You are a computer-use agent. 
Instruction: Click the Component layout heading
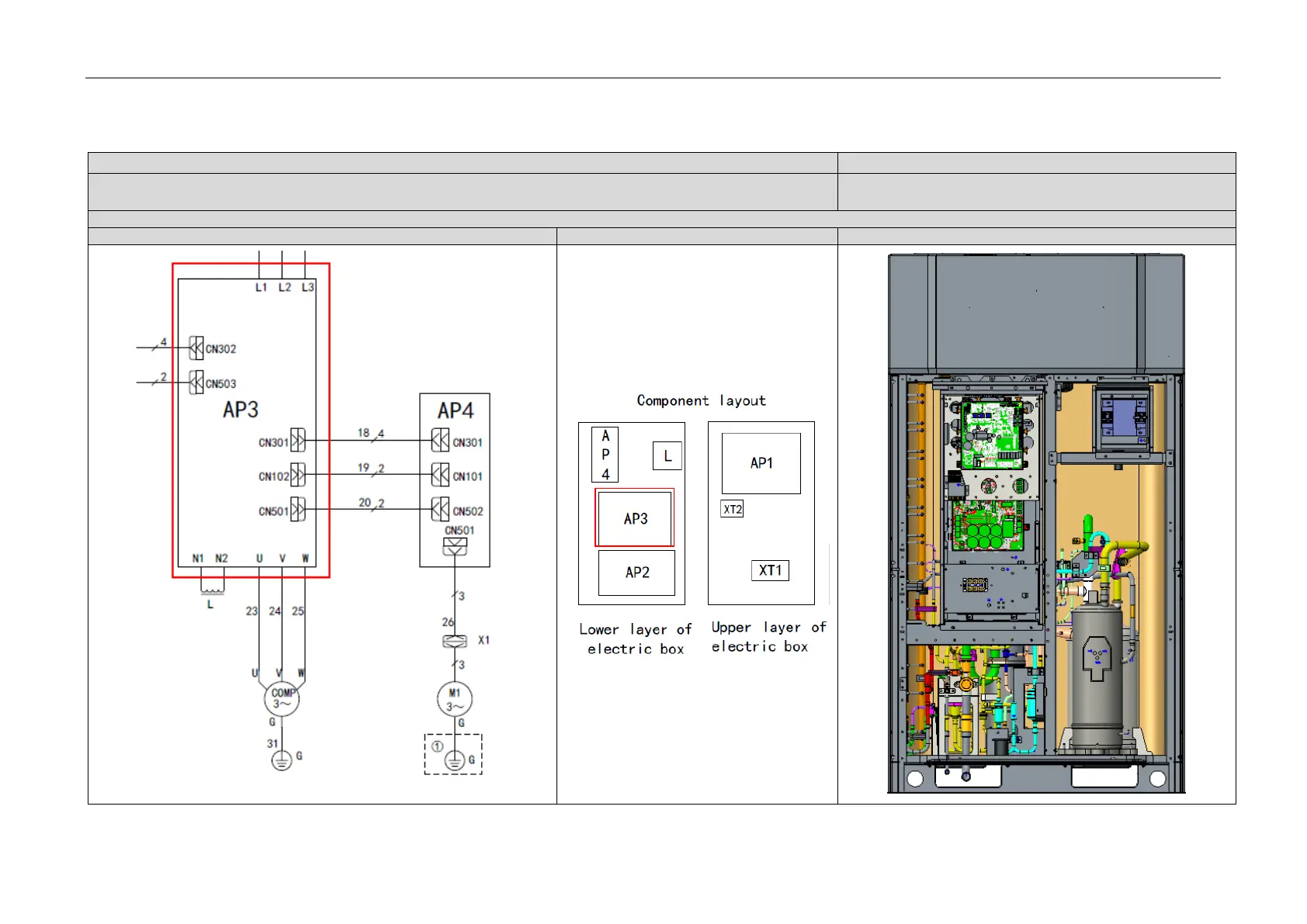701,401
